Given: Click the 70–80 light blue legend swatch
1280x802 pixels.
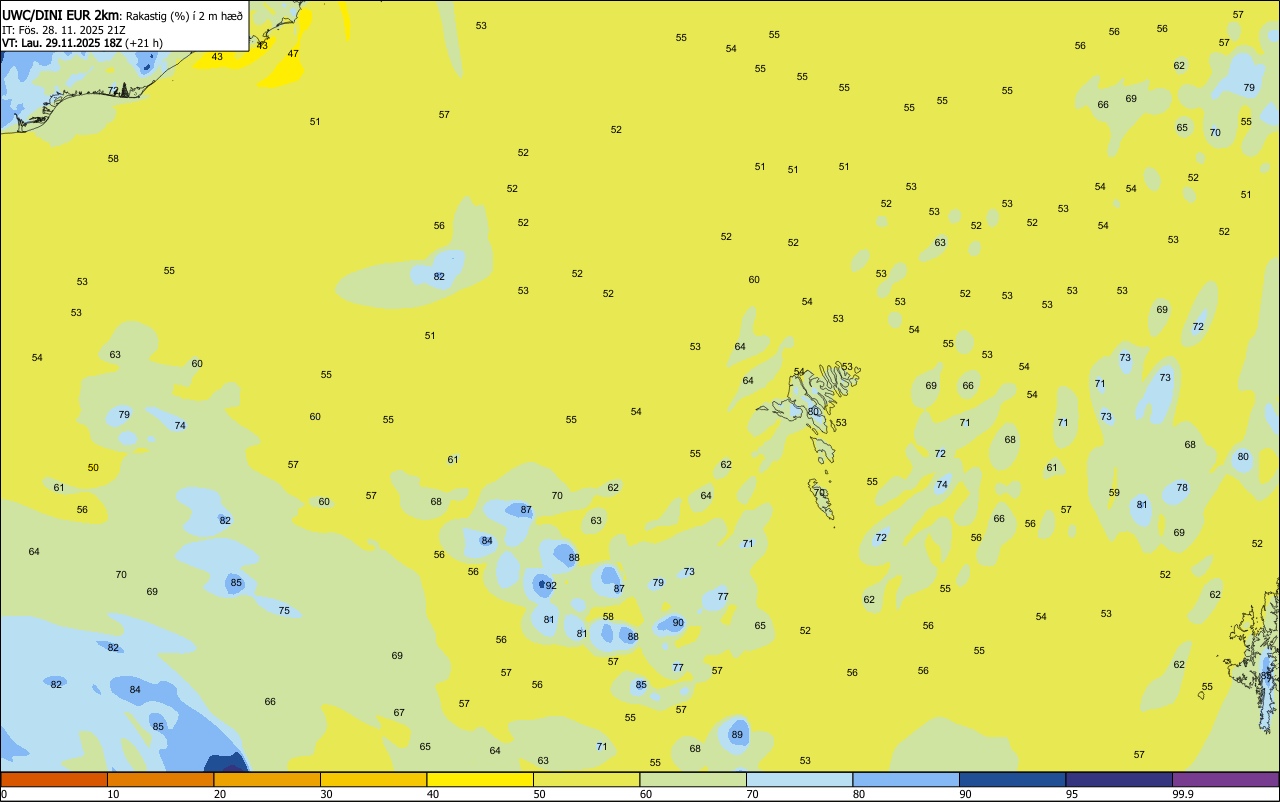Looking at the screenshot, I should pyautogui.click(x=799, y=779).
